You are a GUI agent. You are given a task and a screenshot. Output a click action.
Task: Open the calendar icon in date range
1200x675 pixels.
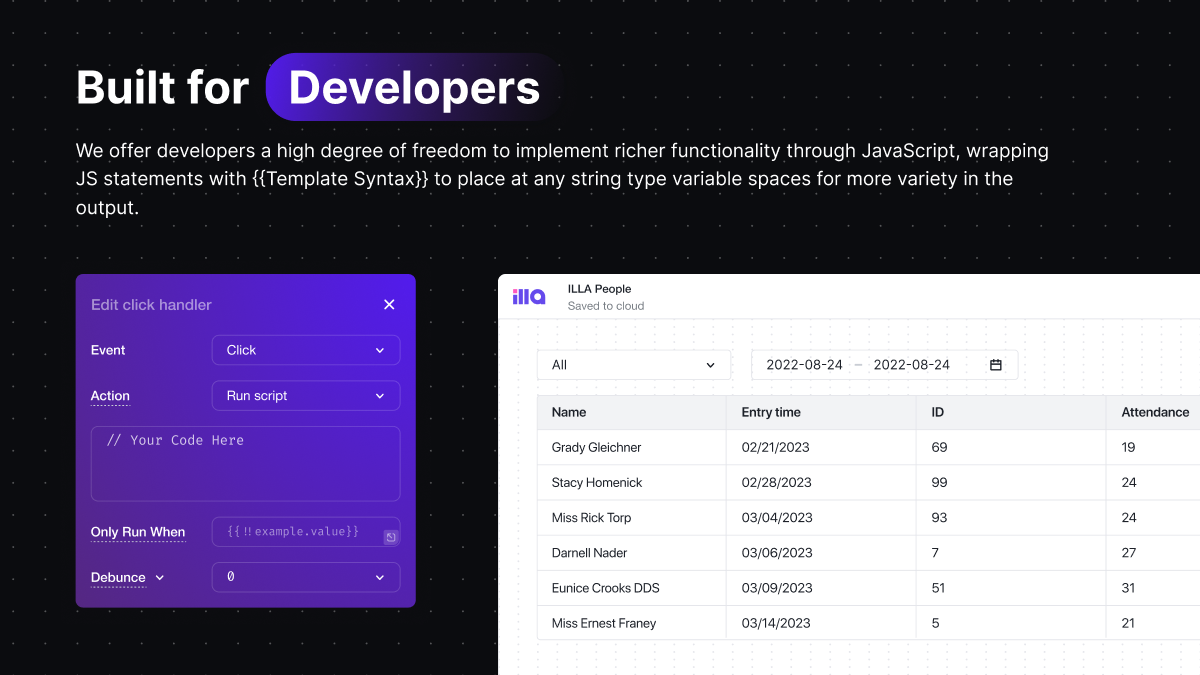[996, 365]
